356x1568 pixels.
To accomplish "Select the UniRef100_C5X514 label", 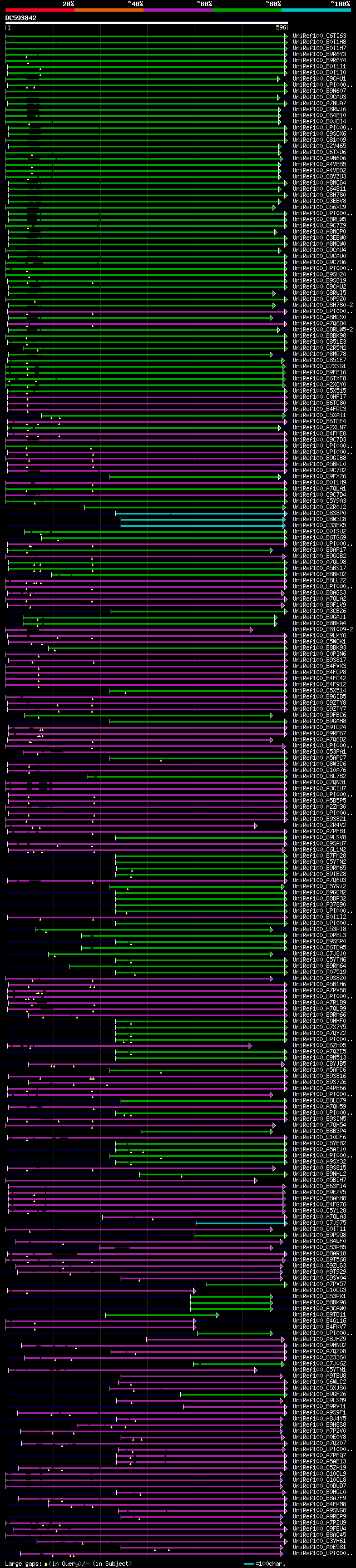I will [319, 690].
